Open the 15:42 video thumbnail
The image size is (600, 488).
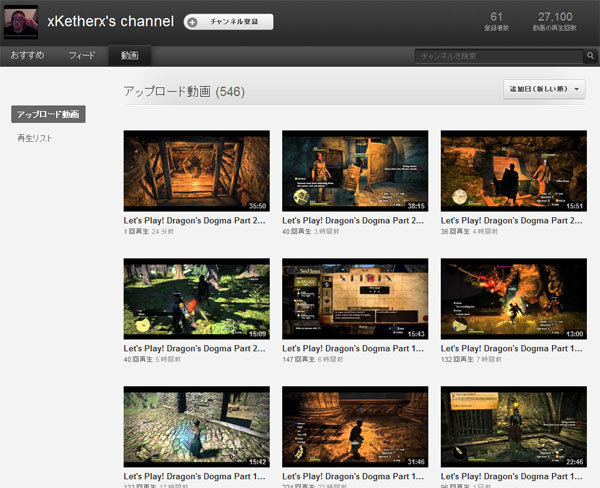point(197,426)
